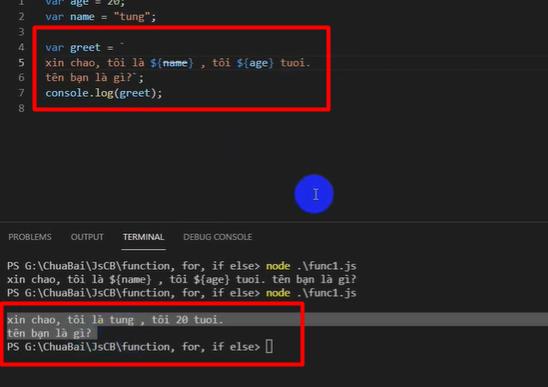The height and width of the screenshot is (387, 548).
Task: Click the first 'node .\func1.js' command
Action: tap(311, 266)
